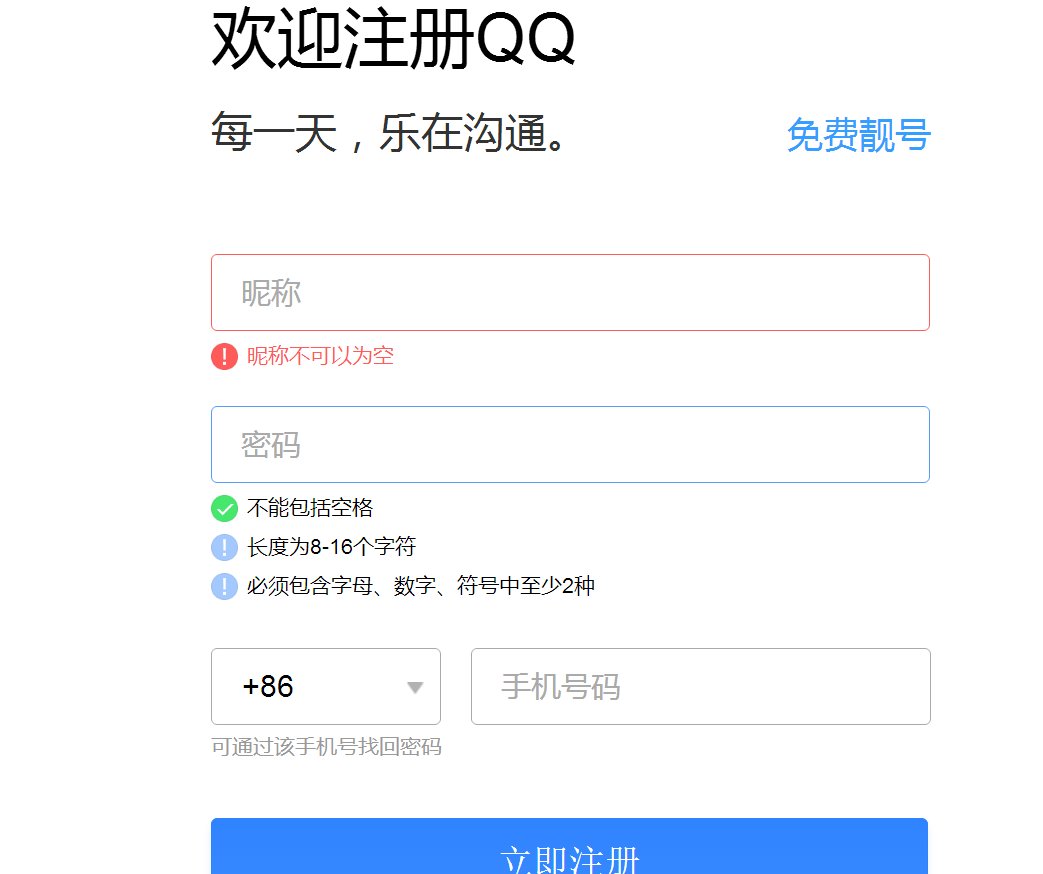Select the green success indicator in password rules
This screenshot has width=1043, height=874.
coord(224,509)
